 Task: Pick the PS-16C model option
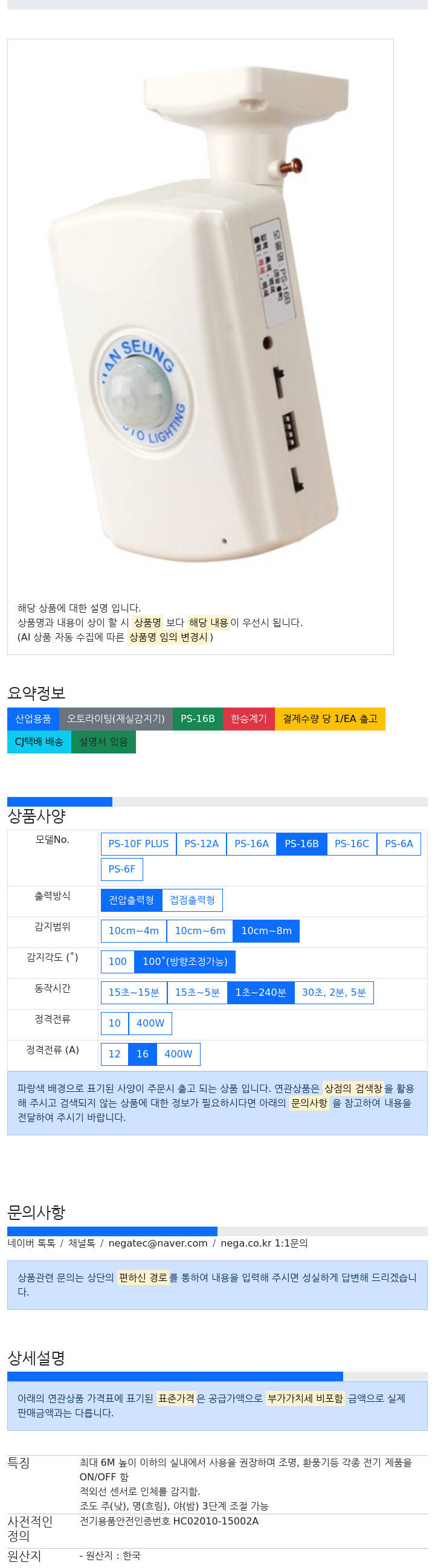(x=352, y=844)
